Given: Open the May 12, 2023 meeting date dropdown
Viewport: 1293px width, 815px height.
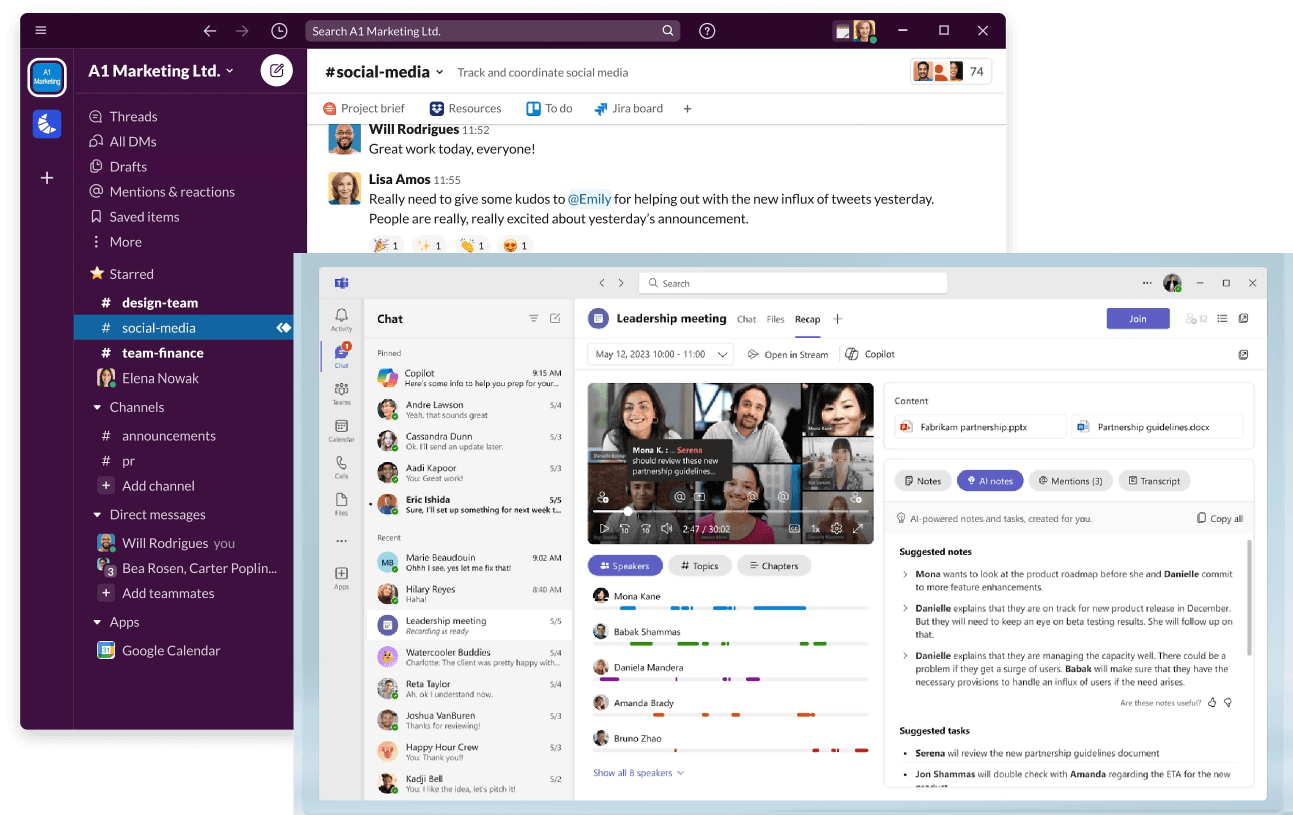Looking at the screenshot, I should 661,354.
